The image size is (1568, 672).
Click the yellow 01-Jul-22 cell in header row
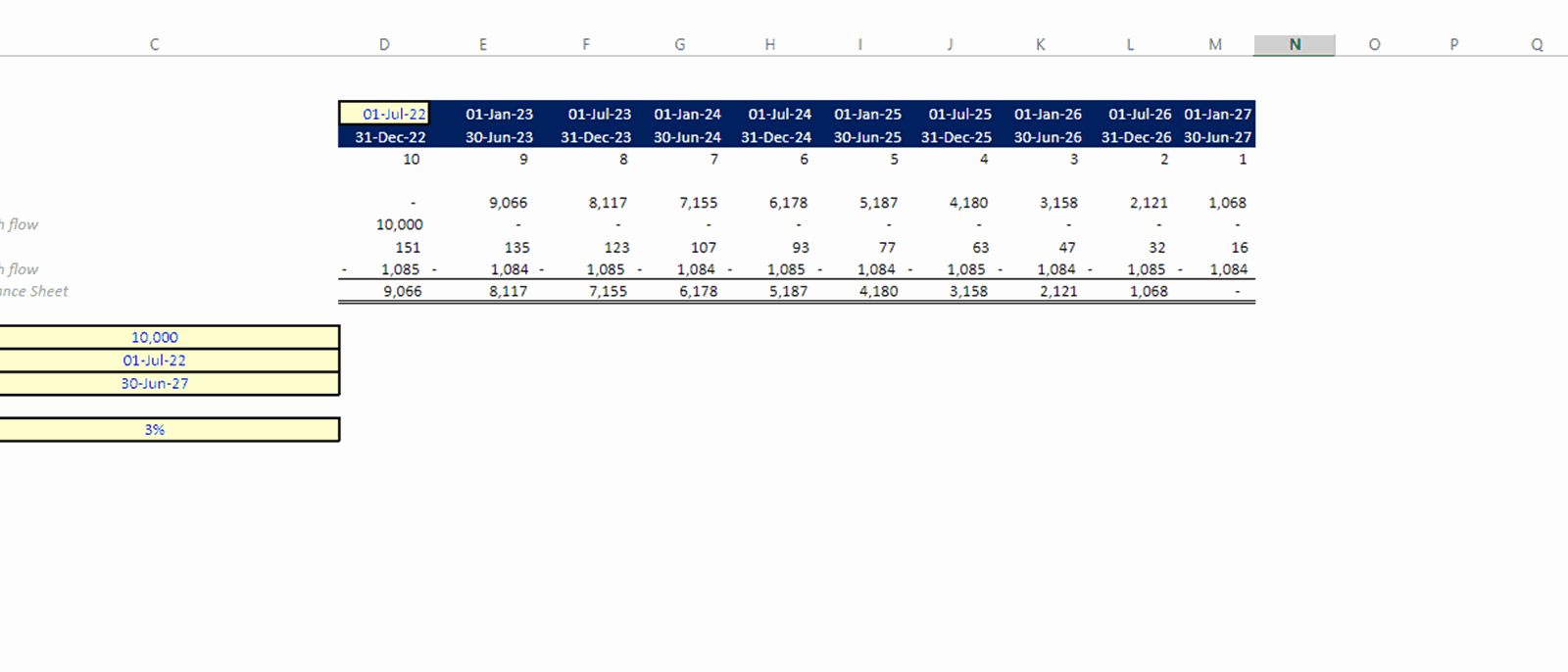[385, 114]
